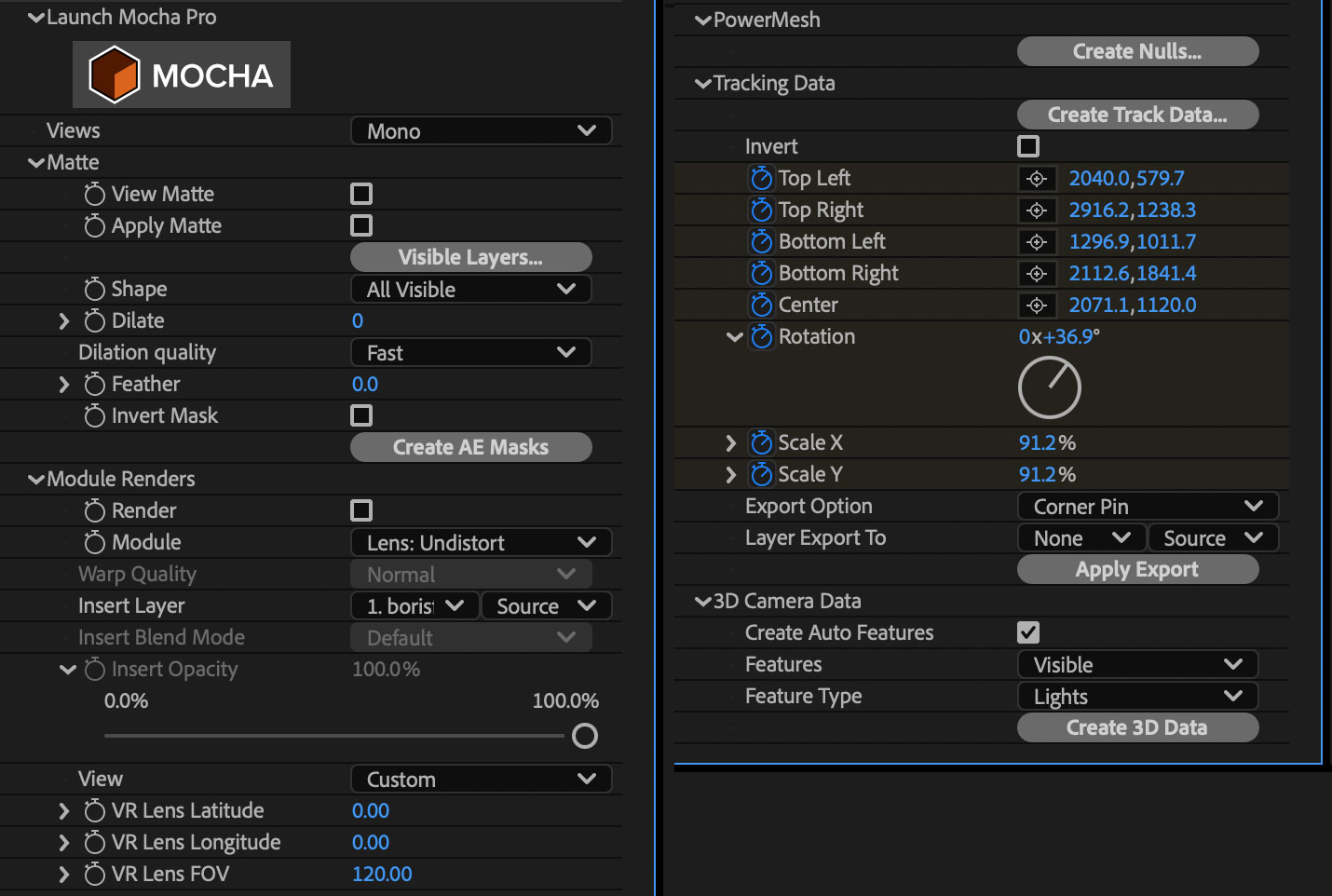Image resolution: width=1332 pixels, height=896 pixels.
Task: Toggle keyframe stopwatch for Bottom Left
Action: point(761,241)
